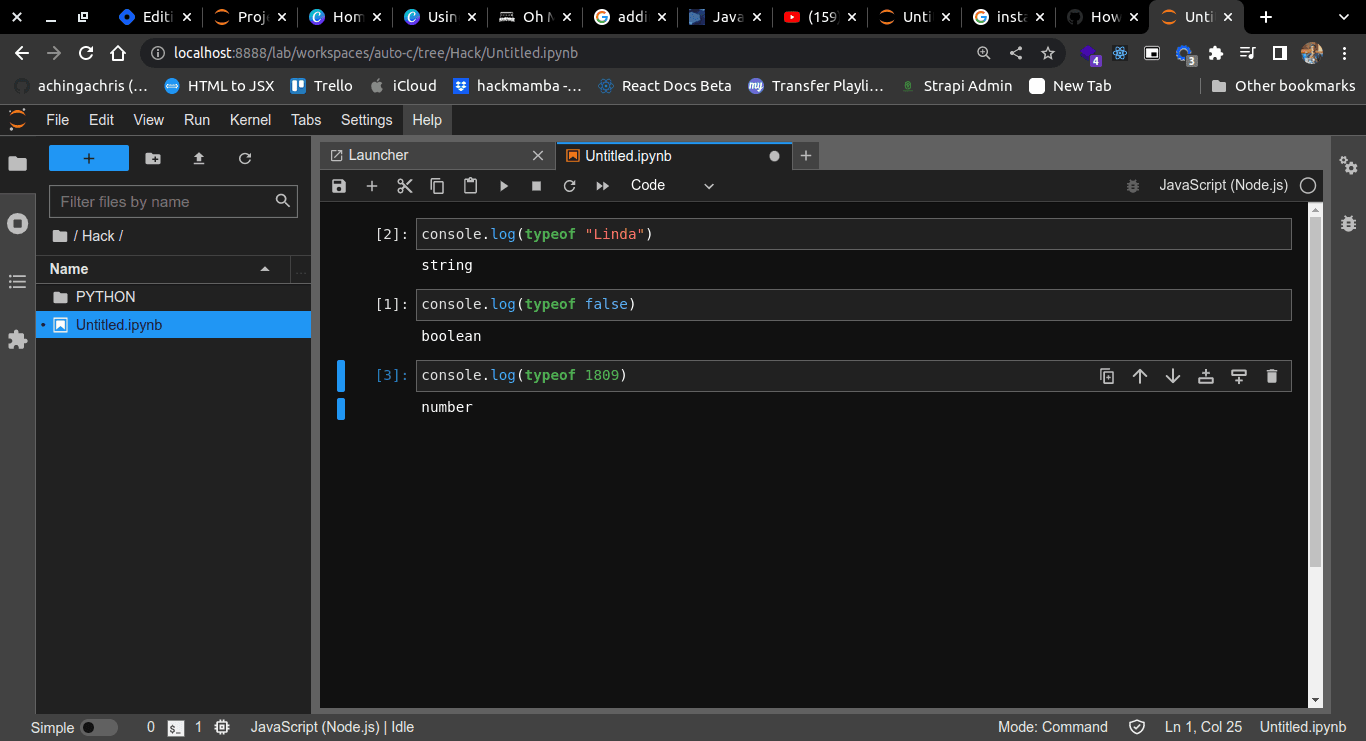Open the Help menu

click(427, 120)
